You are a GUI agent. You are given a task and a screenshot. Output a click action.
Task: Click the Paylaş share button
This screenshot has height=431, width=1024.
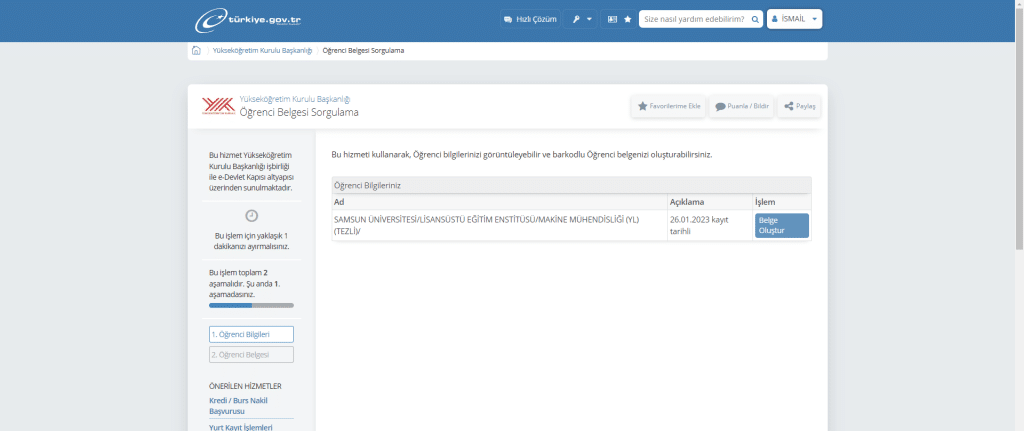pos(799,106)
